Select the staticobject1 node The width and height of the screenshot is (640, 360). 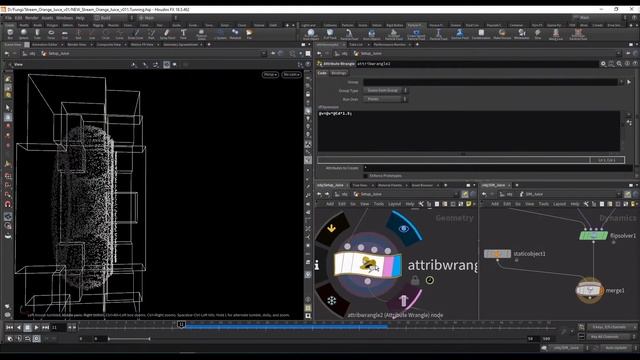tap(497, 254)
